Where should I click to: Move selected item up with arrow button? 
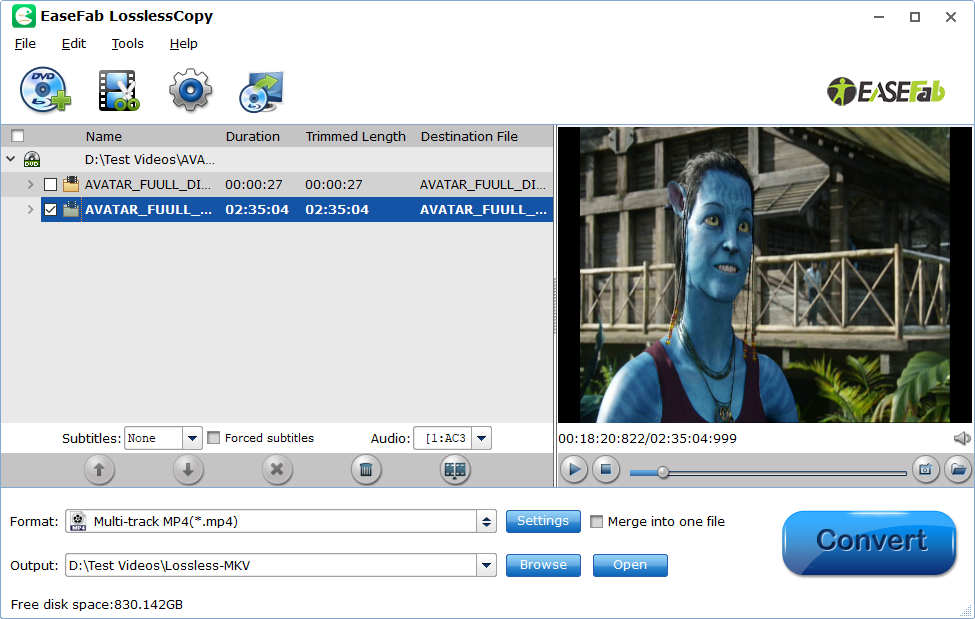coord(99,470)
